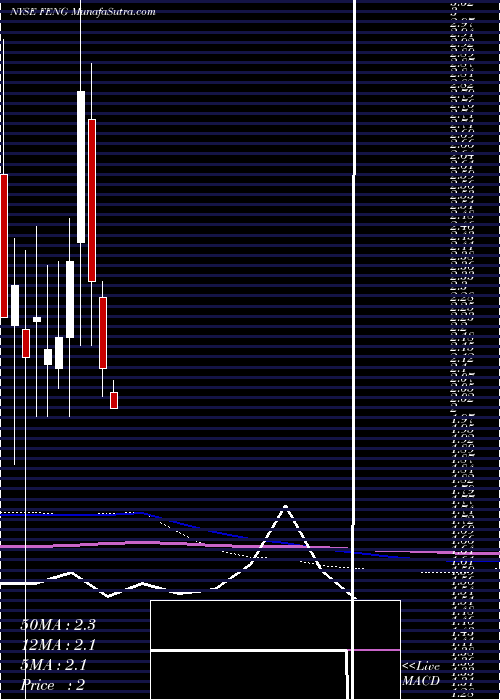The width and height of the screenshot is (500, 700).
Task: Click the '<<Live' label
Action: coord(421,666)
